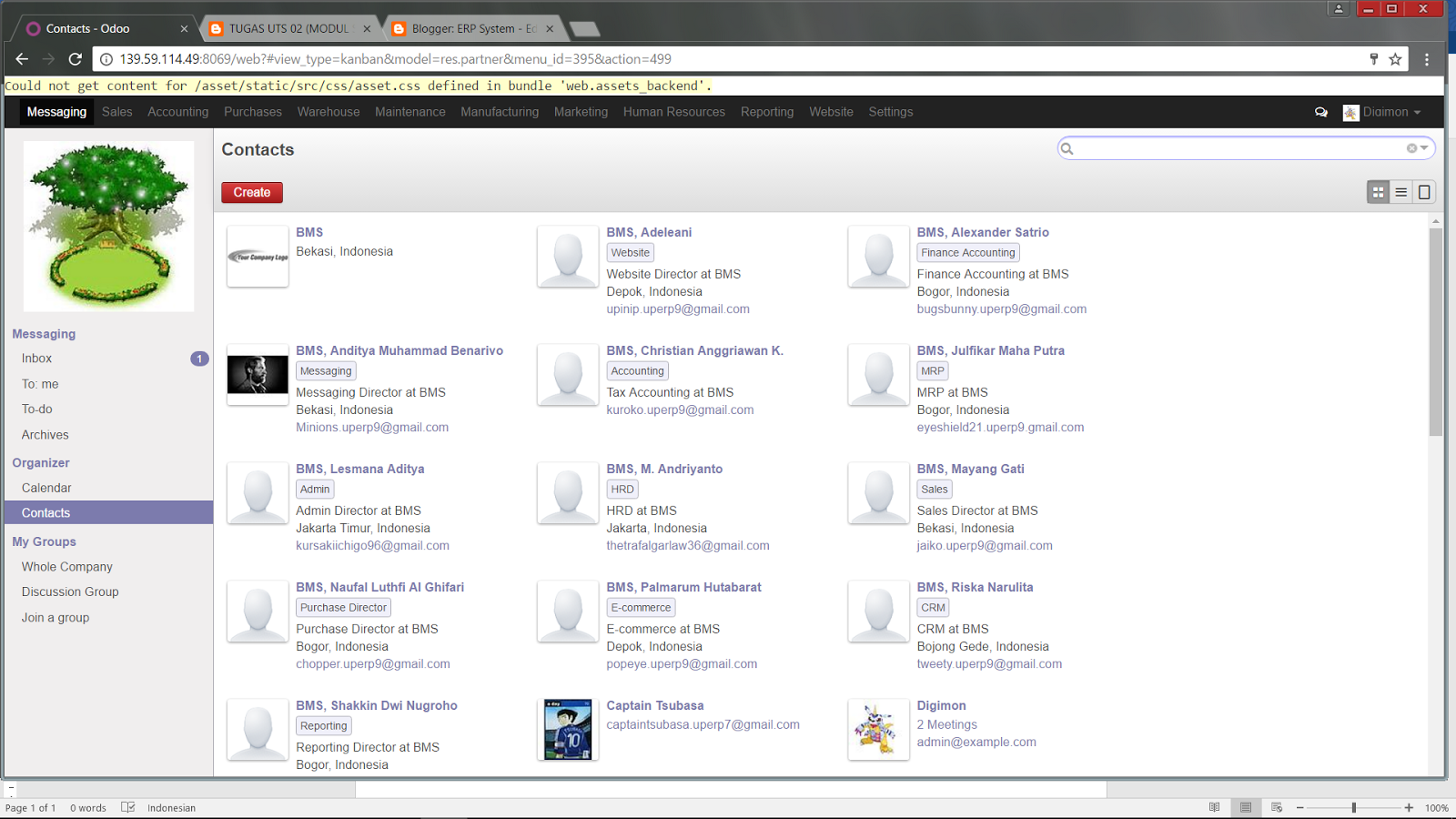Open the Messaging menu
1456x819 pixels.
(x=56, y=112)
